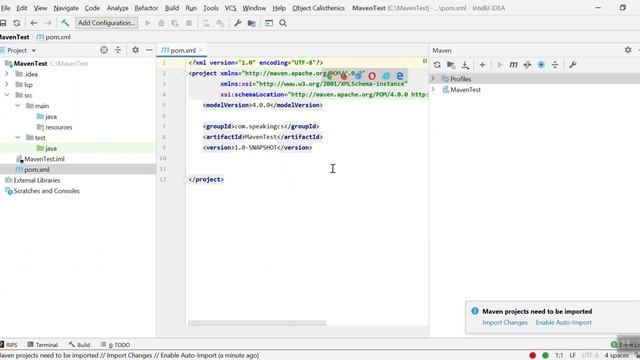The height and width of the screenshot is (360, 640).
Task: Close the pom.xml editor tab
Action: [200, 50]
